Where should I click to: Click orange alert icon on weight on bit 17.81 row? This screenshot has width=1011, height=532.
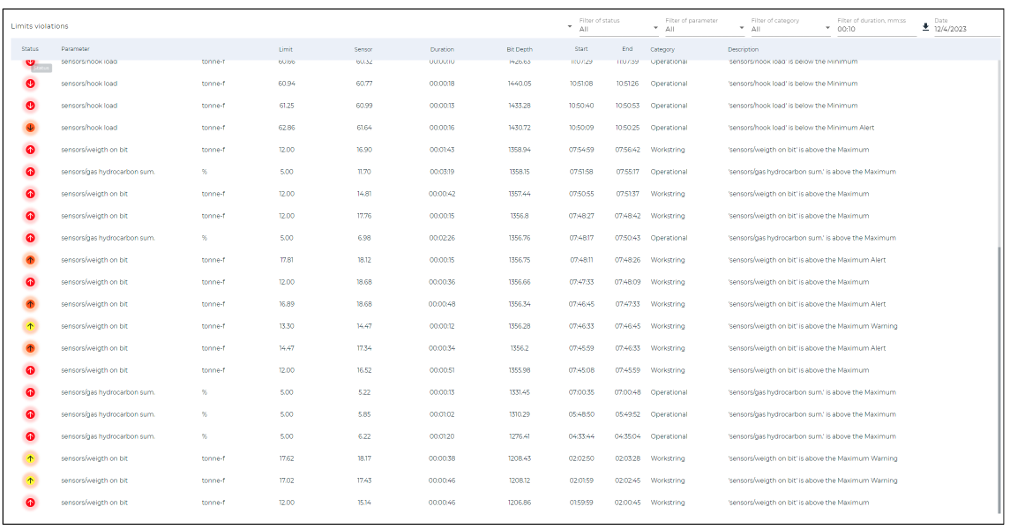[x=30, y=260]
